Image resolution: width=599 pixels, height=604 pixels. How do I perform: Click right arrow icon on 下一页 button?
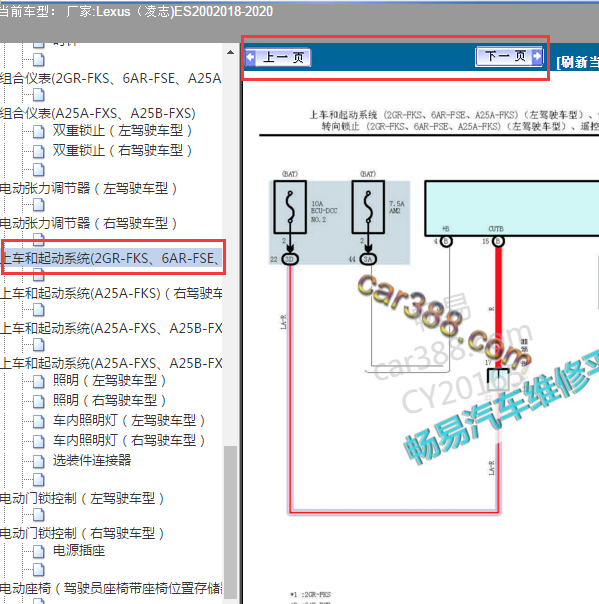[x=537, y=57]
